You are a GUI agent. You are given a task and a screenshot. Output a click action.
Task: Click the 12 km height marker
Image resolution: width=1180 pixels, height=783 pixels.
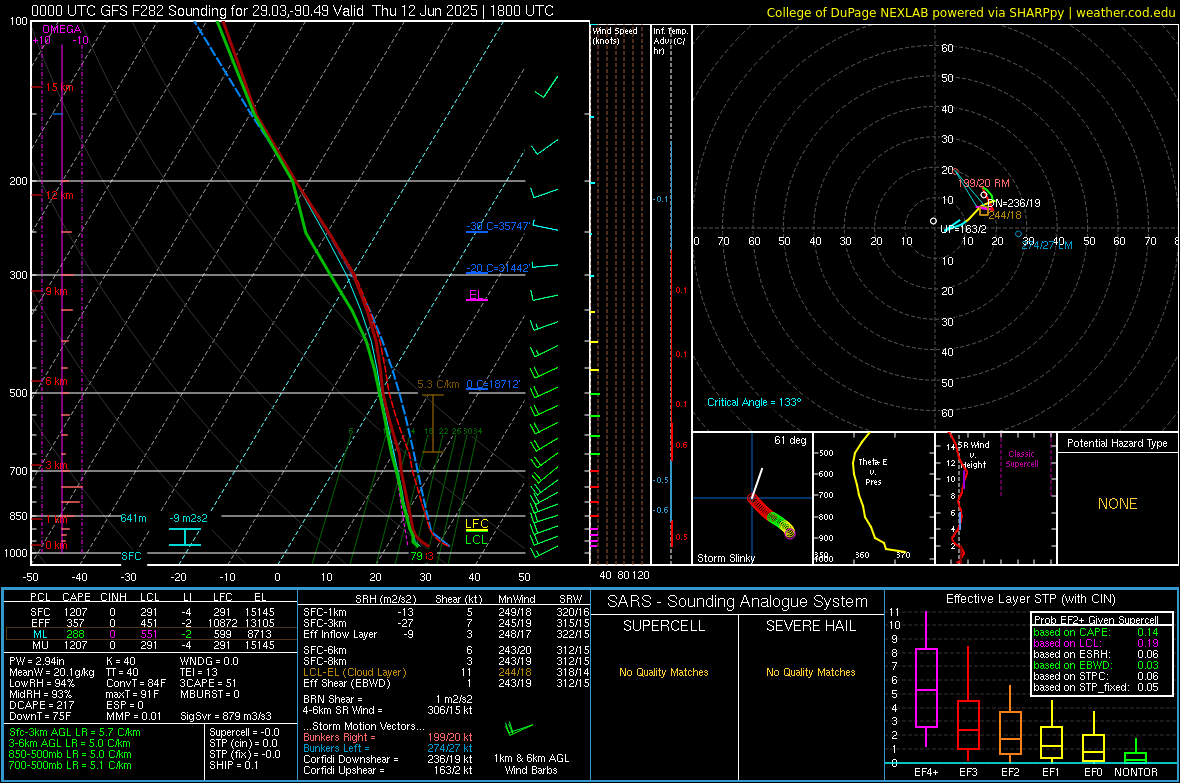[59, 195]
